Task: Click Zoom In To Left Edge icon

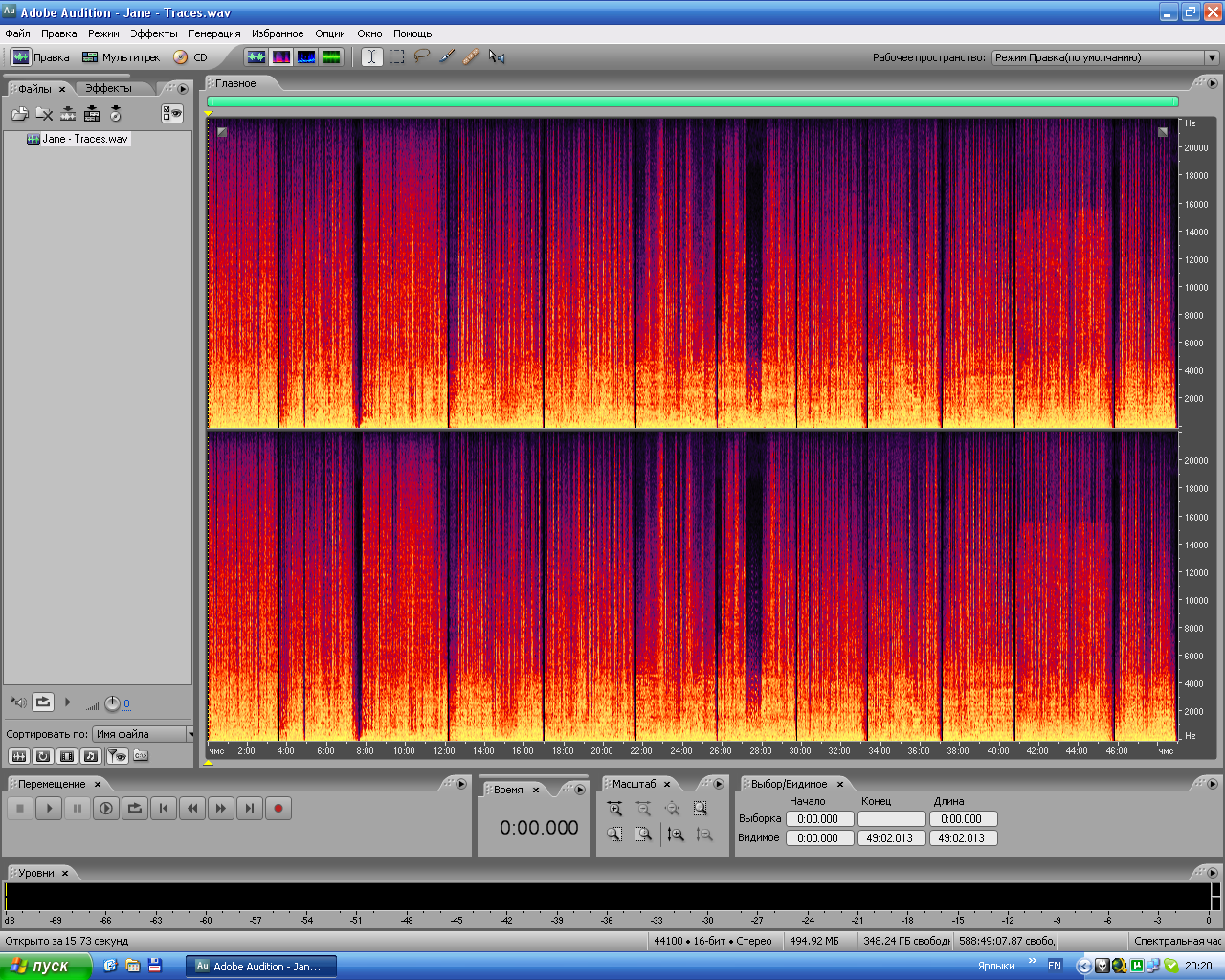Action: [x=614, y=835]
